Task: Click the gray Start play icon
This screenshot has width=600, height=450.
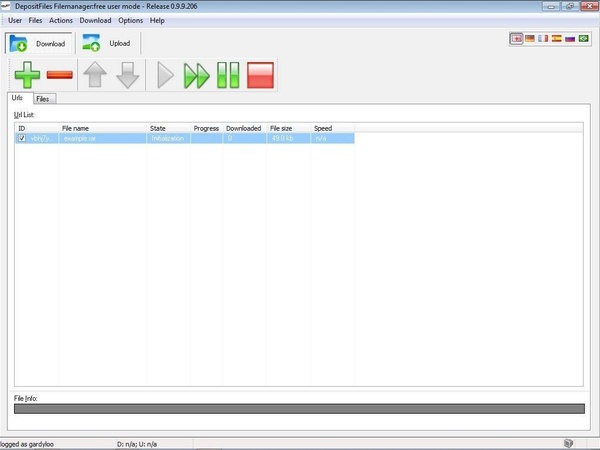Action: click(165, 75)
